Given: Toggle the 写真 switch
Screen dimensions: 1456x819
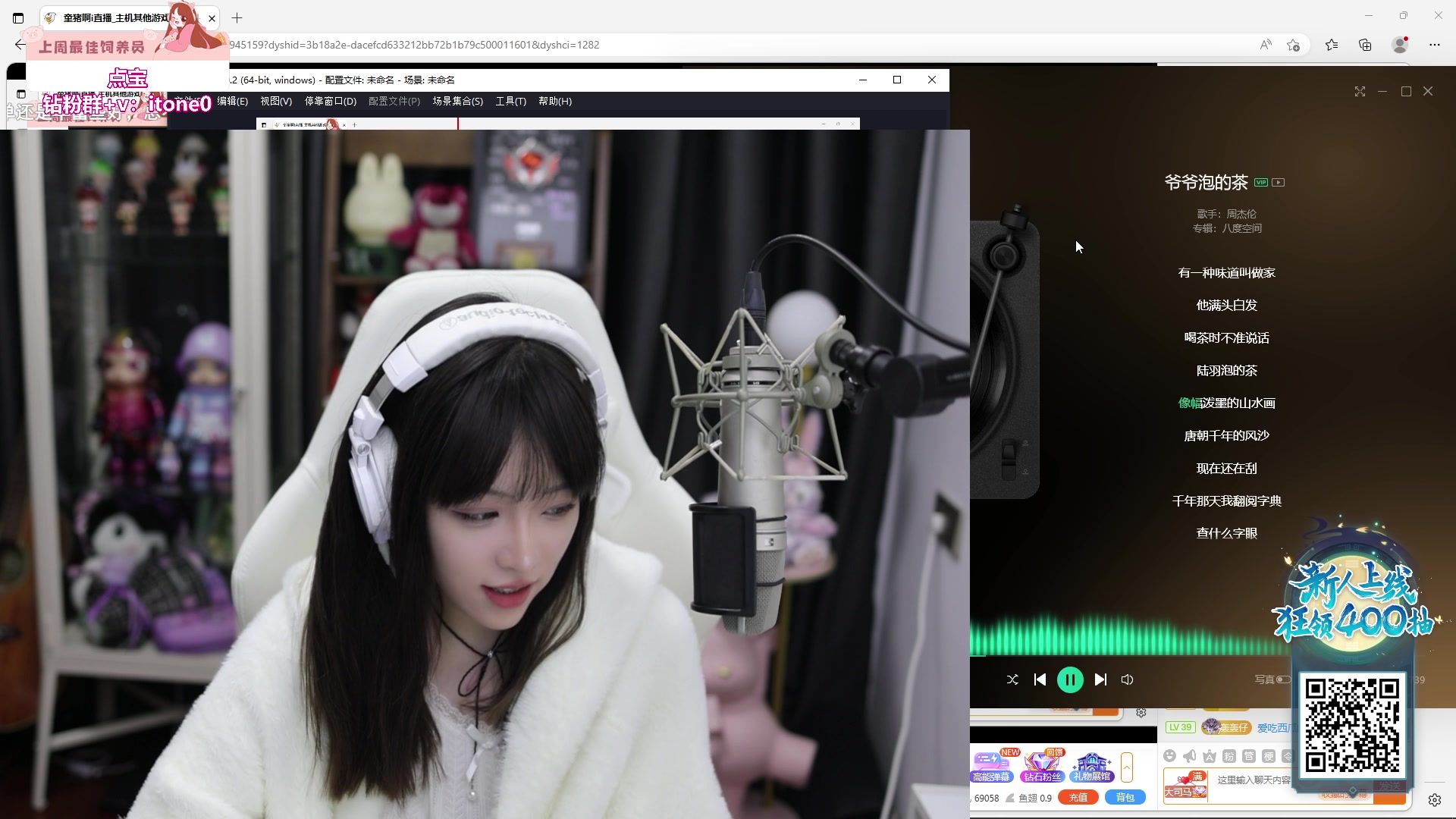Looking at the screenshot, I should (x=1283, y=679).
